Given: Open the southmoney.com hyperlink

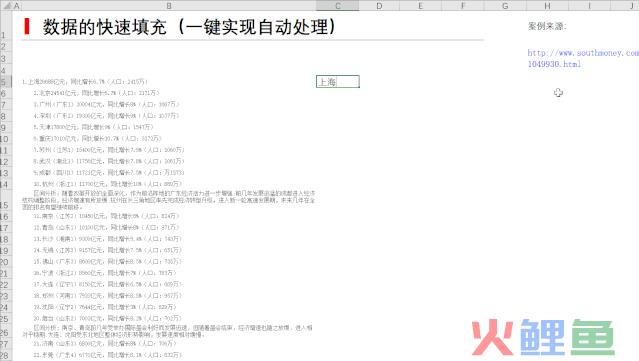Looking at the screenshot, I should pyautogui.click(x=583, y=53).
